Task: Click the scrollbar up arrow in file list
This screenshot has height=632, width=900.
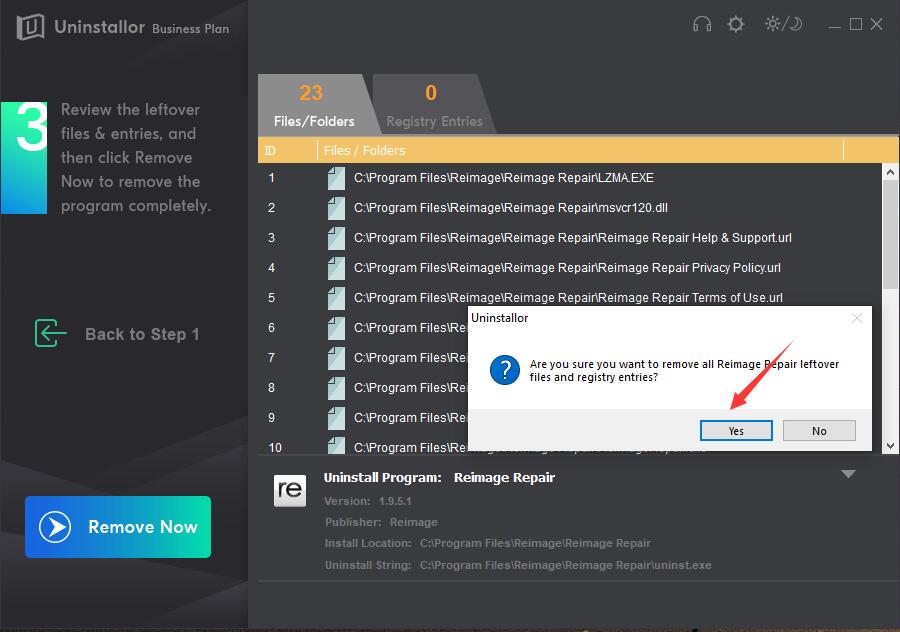Action: click(890, 172)
